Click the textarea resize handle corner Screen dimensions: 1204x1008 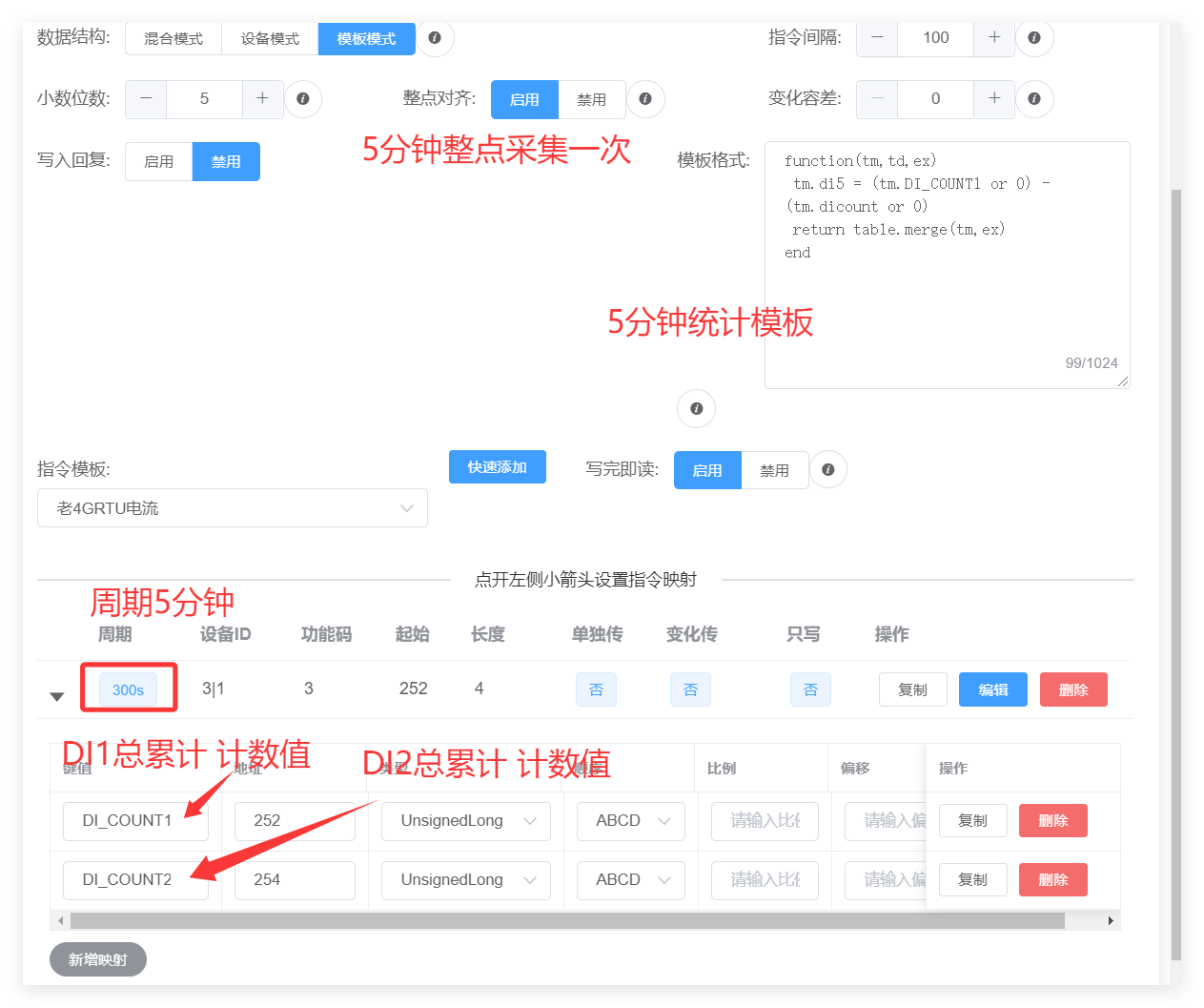[x=1124, y=381]
